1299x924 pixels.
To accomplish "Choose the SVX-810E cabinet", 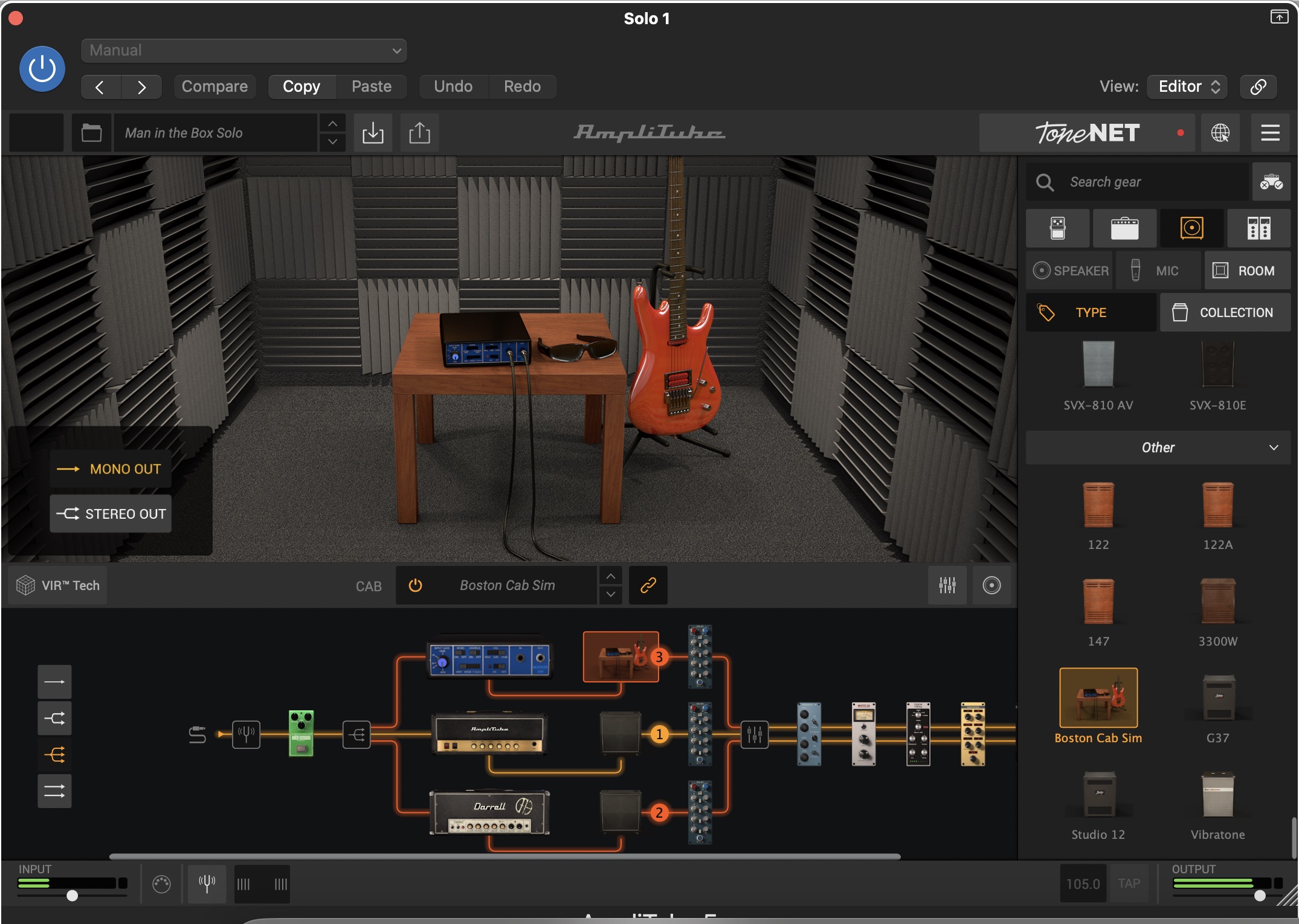I will 1217,376.
